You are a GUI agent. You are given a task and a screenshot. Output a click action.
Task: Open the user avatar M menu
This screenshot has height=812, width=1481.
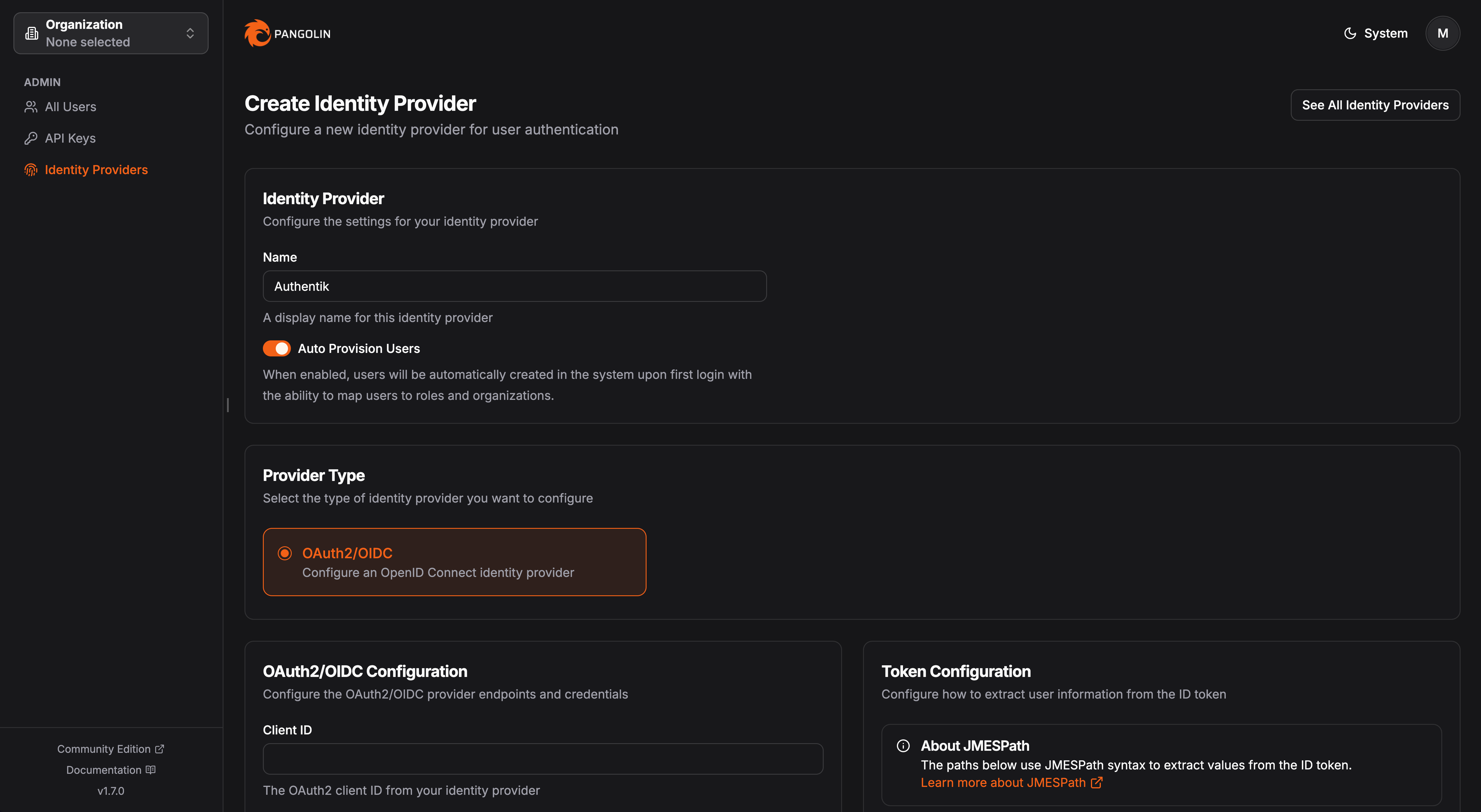click(x=1442, y=33)
